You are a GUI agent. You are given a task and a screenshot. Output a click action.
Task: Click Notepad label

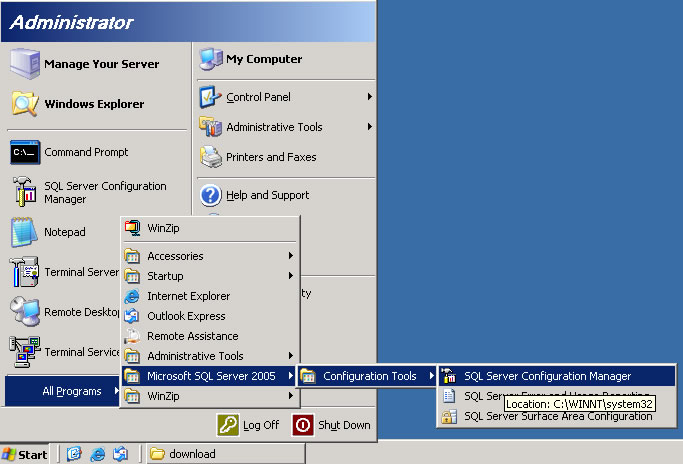pyautogui.click(x=64, y=232)
